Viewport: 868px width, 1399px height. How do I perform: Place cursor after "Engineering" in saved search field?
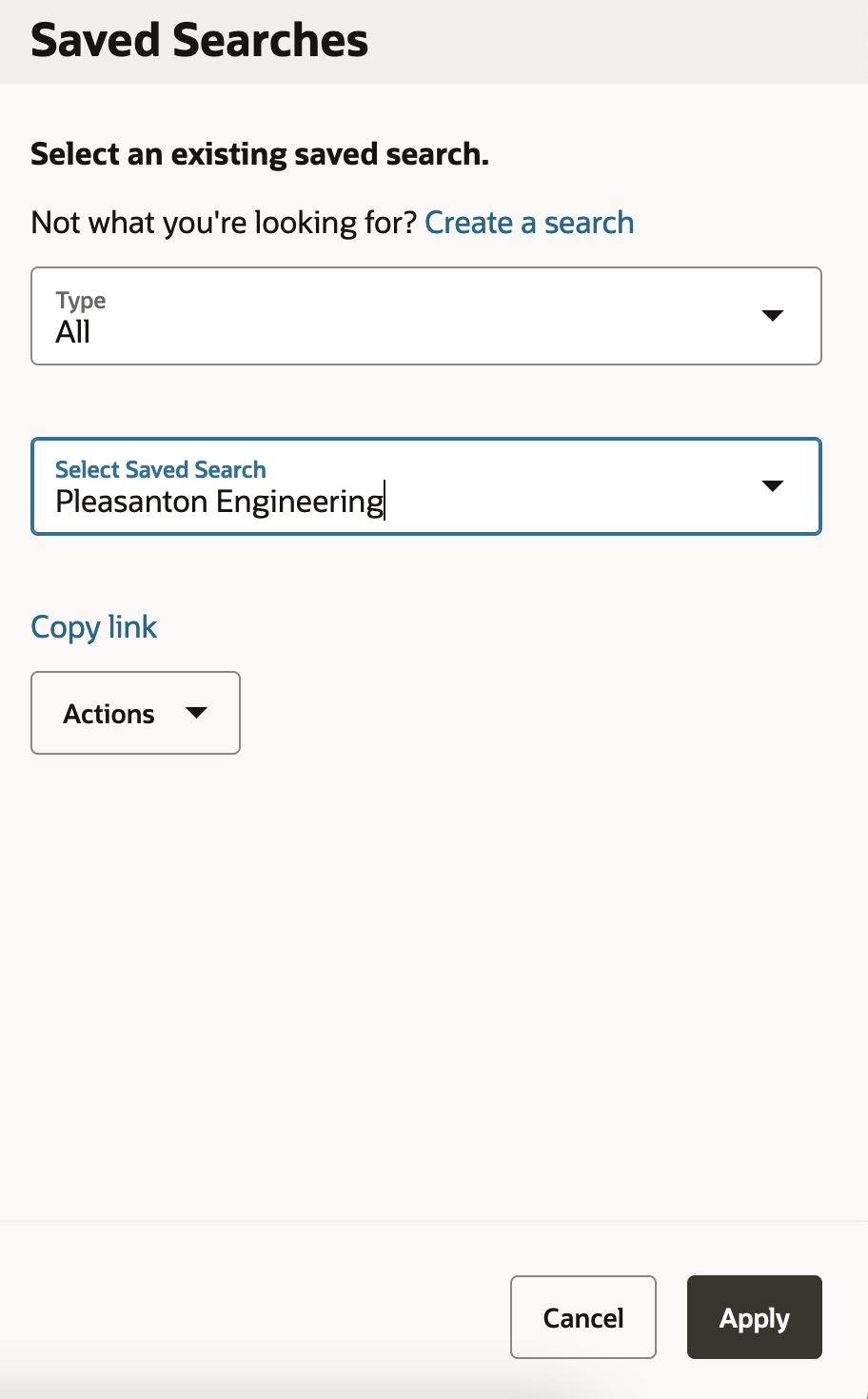385,502
